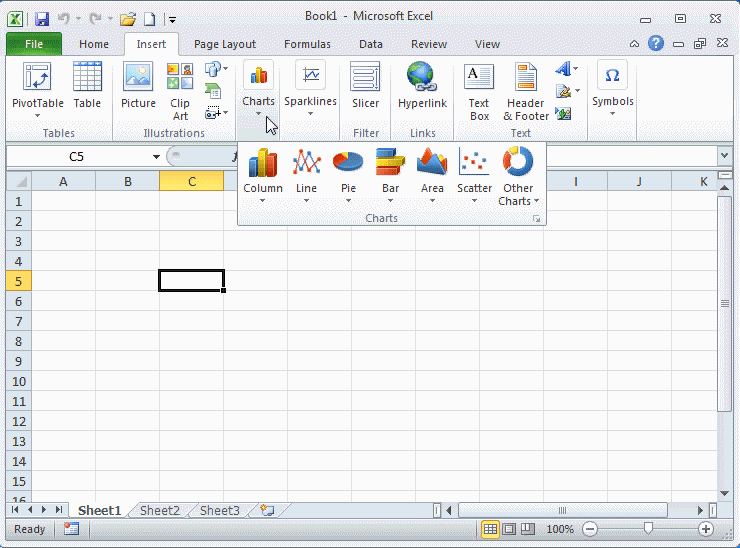Image resolution: width=740 pixels, height=548 pixels.
Task: Switch to the Sheet2 worksheet tab
Action: 160,511
